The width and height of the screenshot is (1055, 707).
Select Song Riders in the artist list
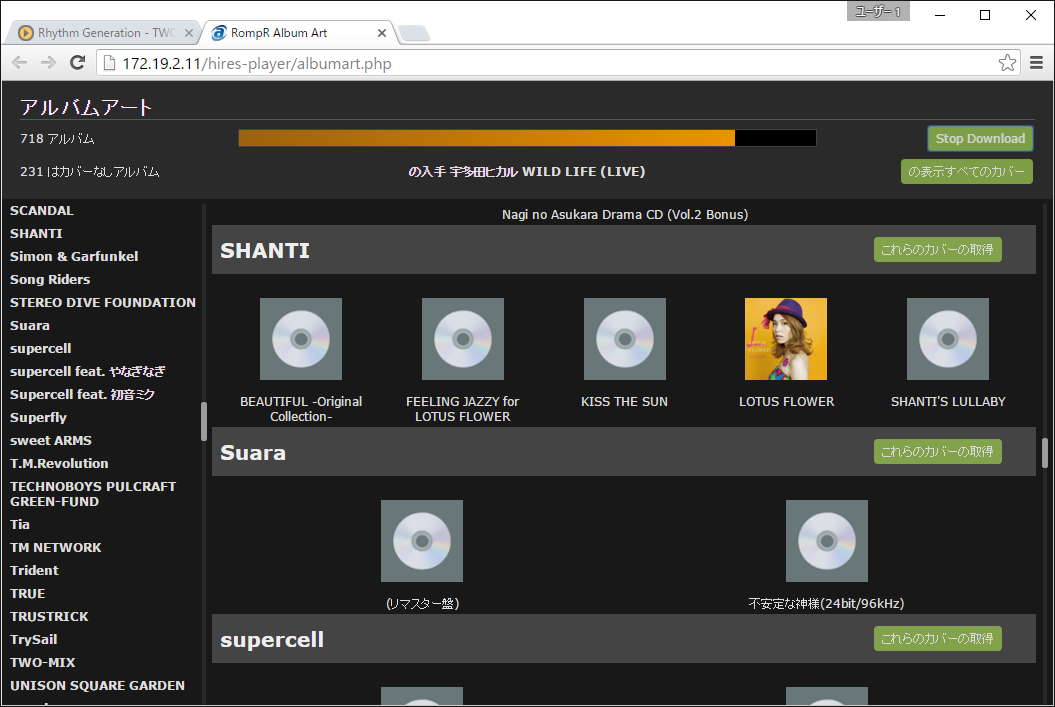pos(50,279)
